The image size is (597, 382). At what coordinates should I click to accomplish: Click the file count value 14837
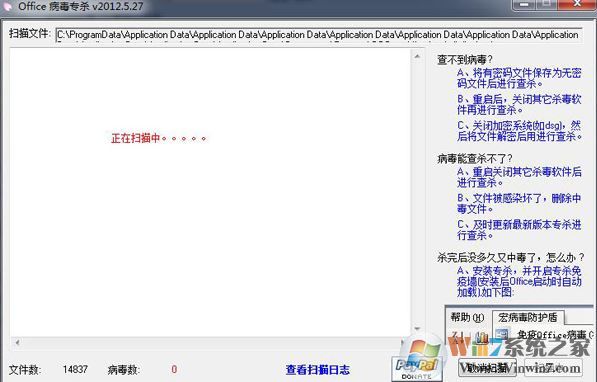point(75,369)
